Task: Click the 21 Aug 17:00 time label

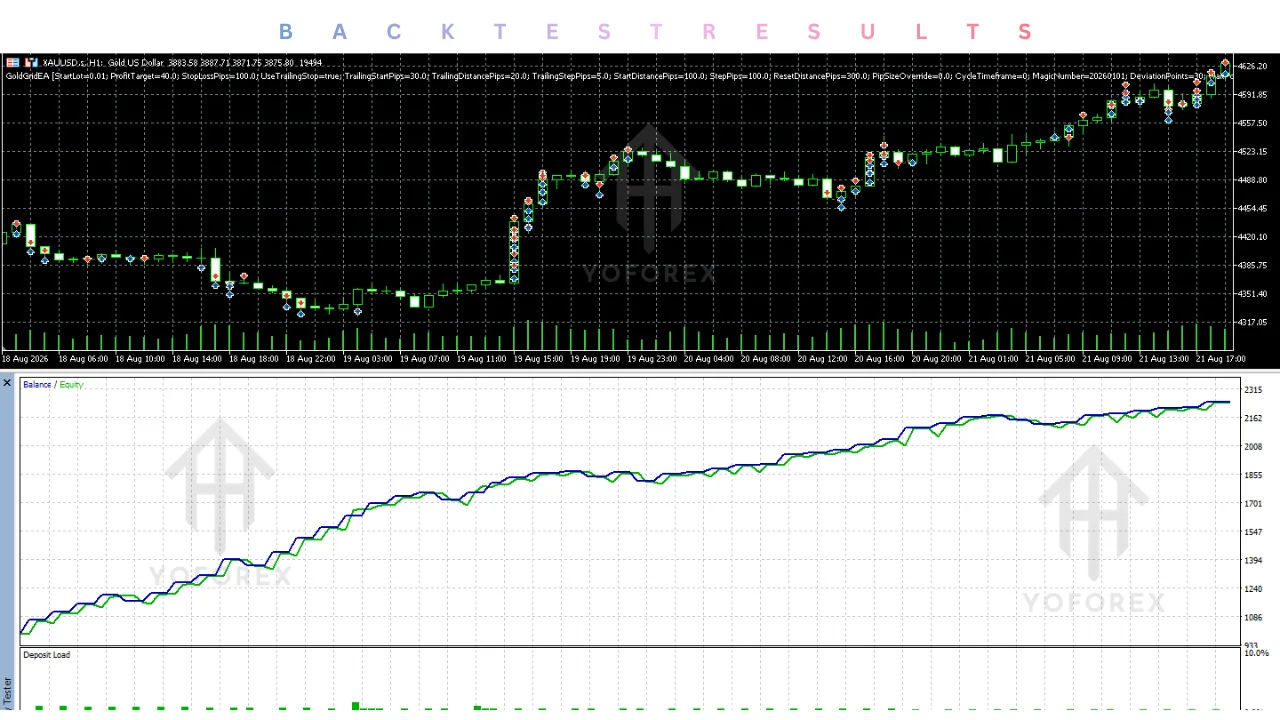Action: (1221, 359)
